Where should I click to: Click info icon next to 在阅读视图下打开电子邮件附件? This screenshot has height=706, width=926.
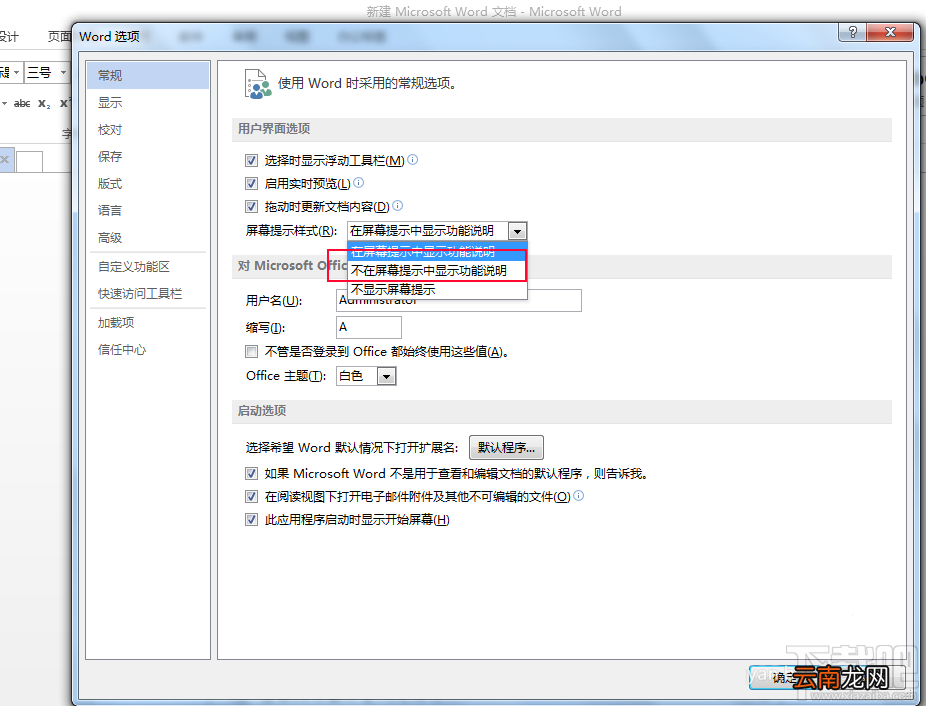tap(579, 496)
